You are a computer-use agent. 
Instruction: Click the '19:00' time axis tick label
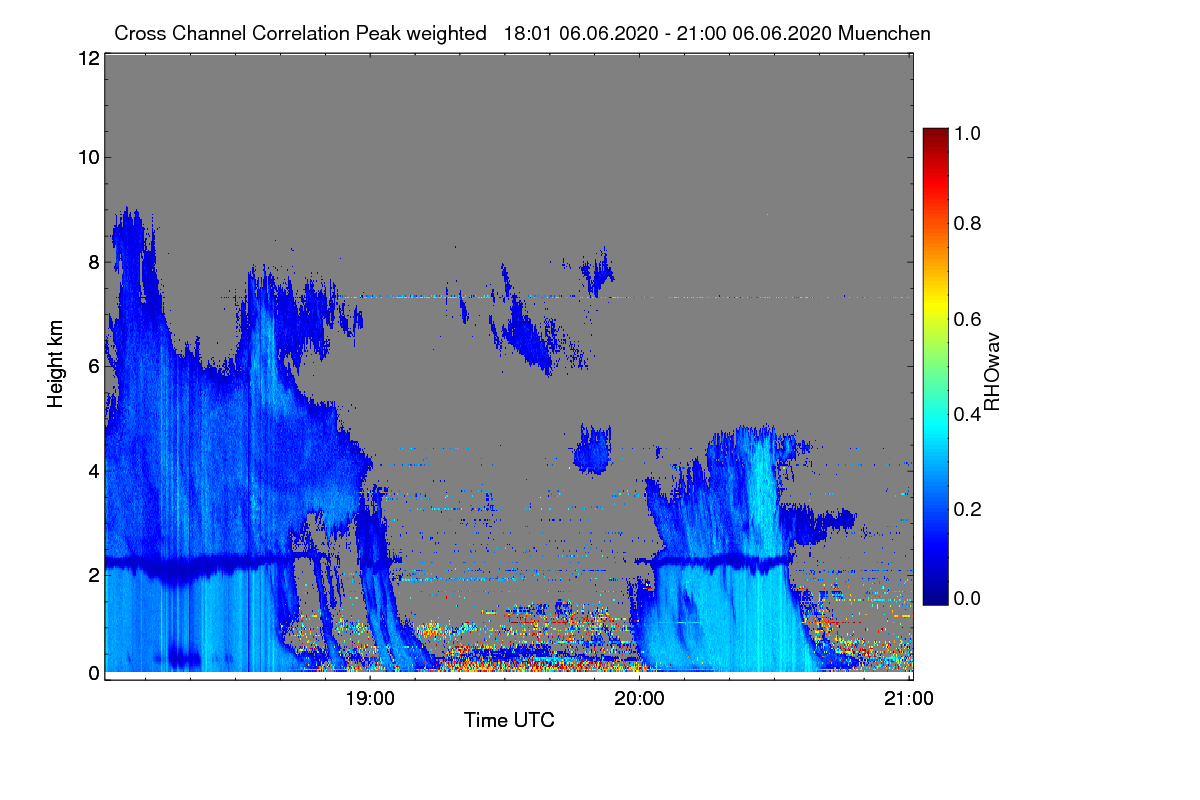[370, 699]
